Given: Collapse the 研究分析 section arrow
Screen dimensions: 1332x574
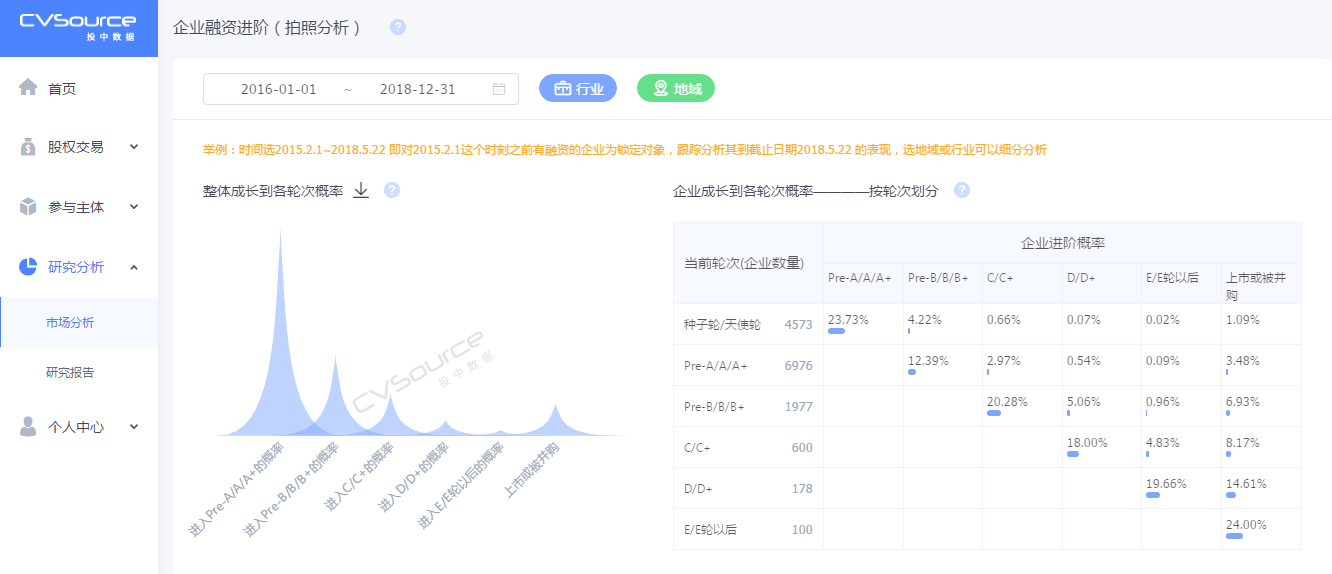Looking at the screenshot, I should coord(134,267).
